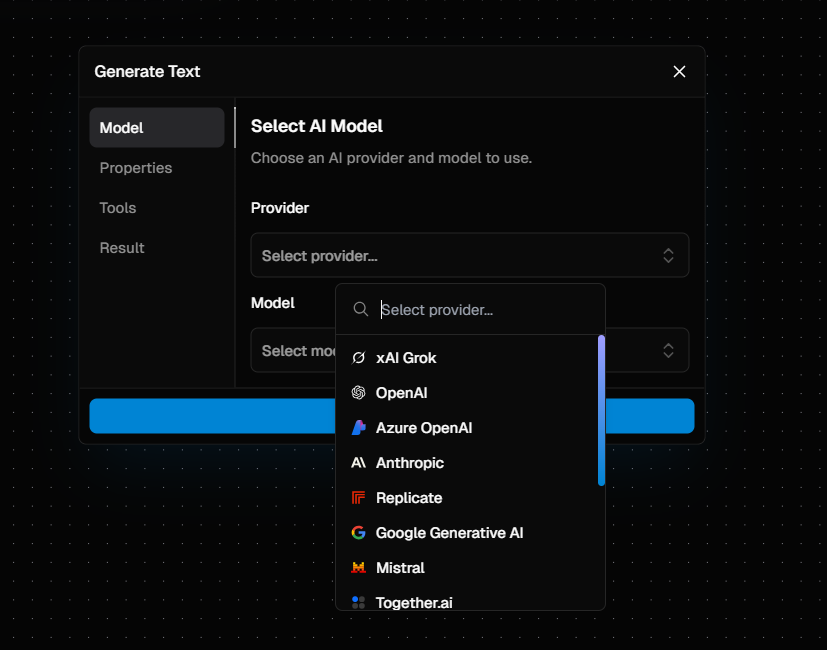
Task: Click the Azure OpenAI logo icon
Action: [x=358, y=428]
